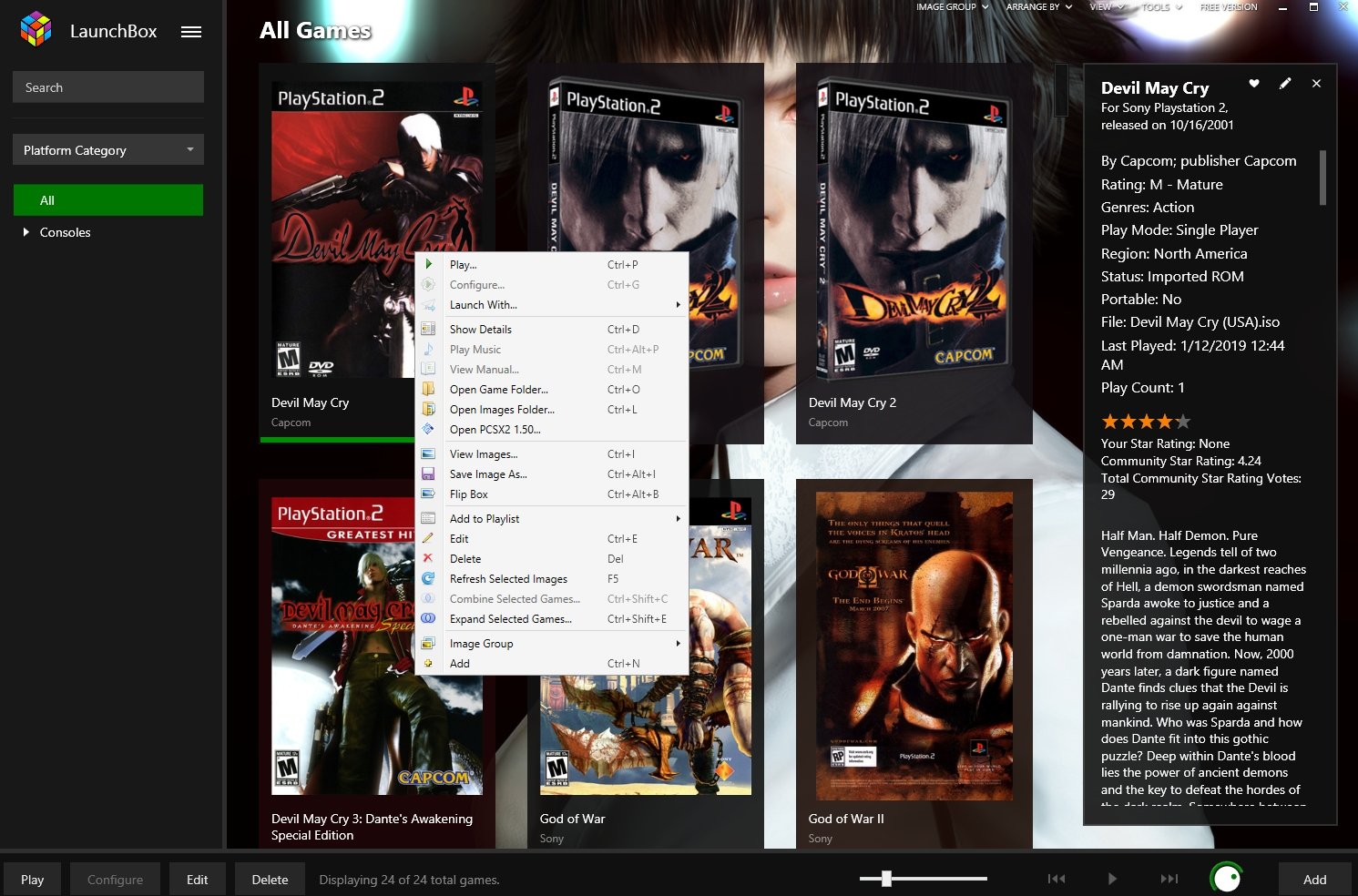The width and height of the screenshot is (1358, 896).
Task: Click the green circular volume knob
Action: pos(1226,878)
